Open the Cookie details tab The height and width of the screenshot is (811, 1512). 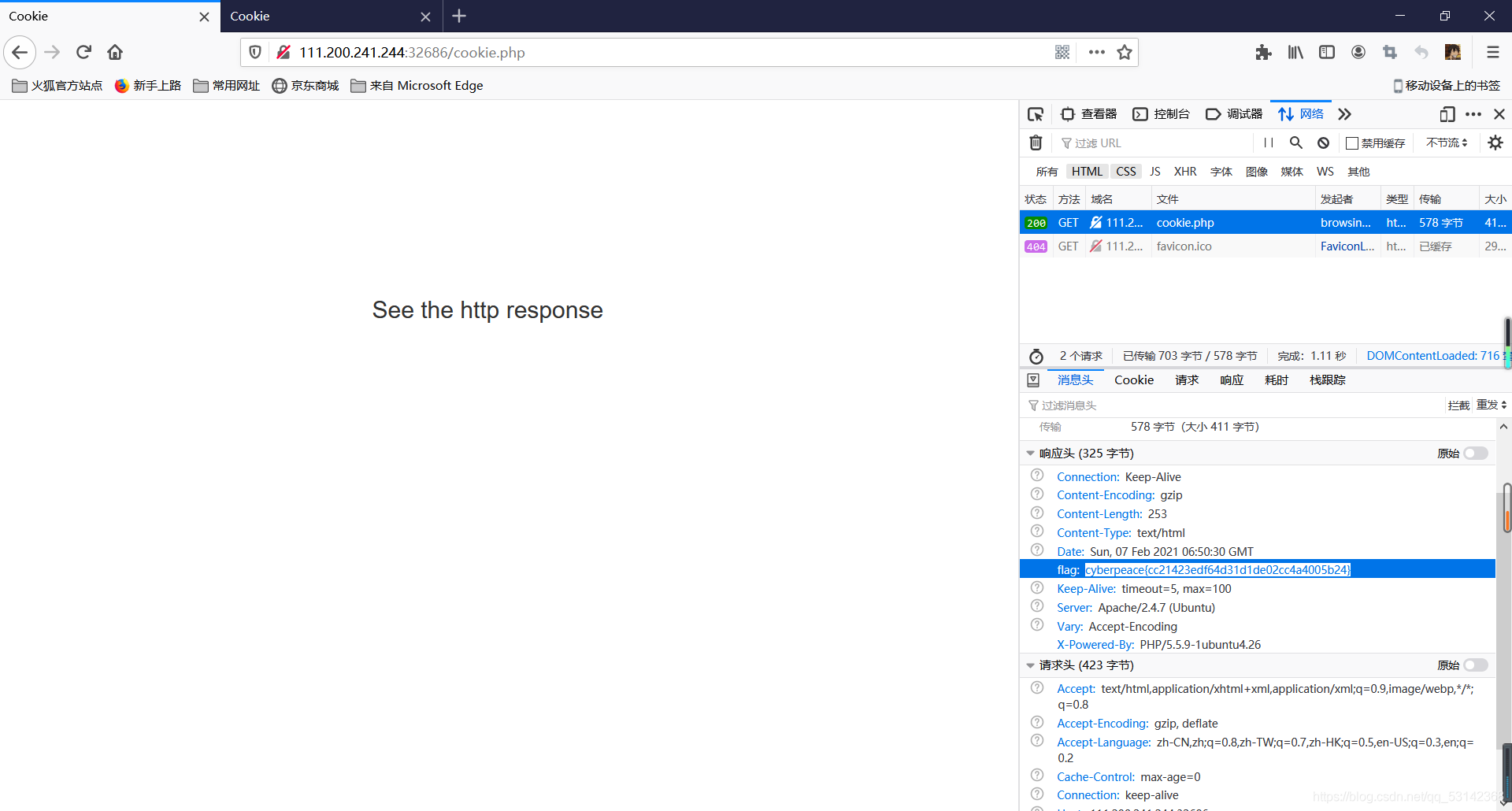pos(1134,380)
